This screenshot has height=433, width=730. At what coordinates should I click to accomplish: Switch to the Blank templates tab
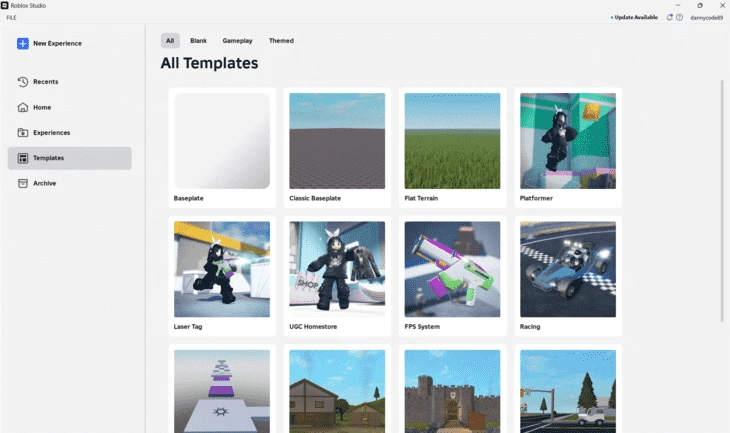[x=198, y=41]
